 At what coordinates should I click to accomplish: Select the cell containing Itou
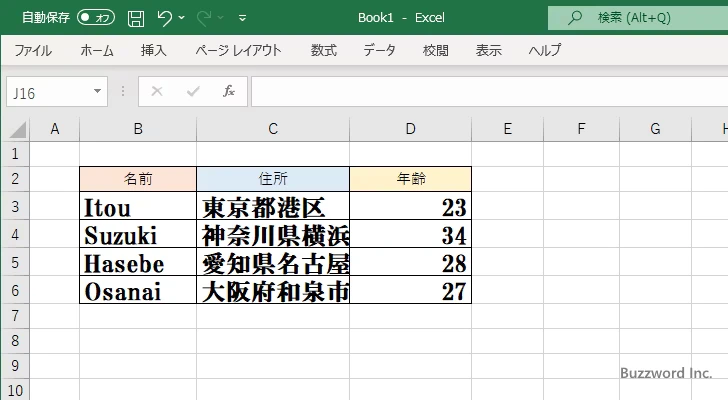138,206
